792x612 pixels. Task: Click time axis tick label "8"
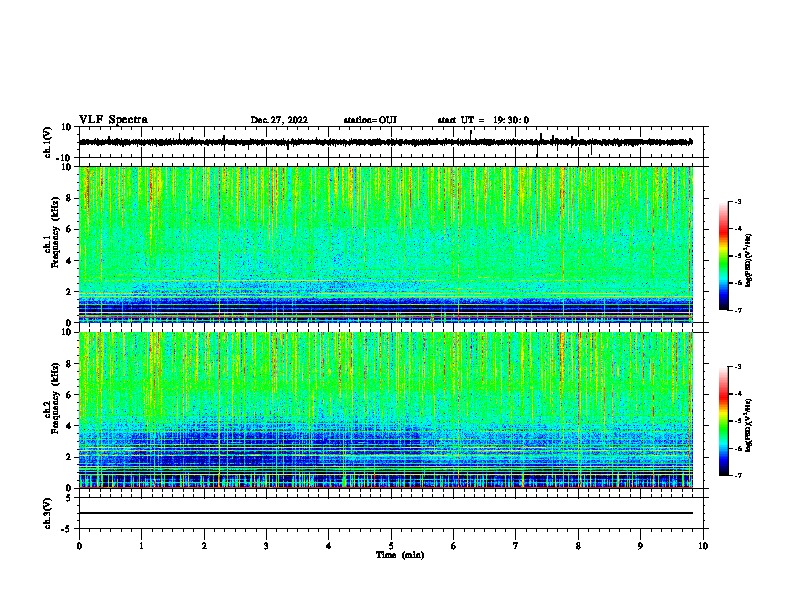(x=578, y=546)
